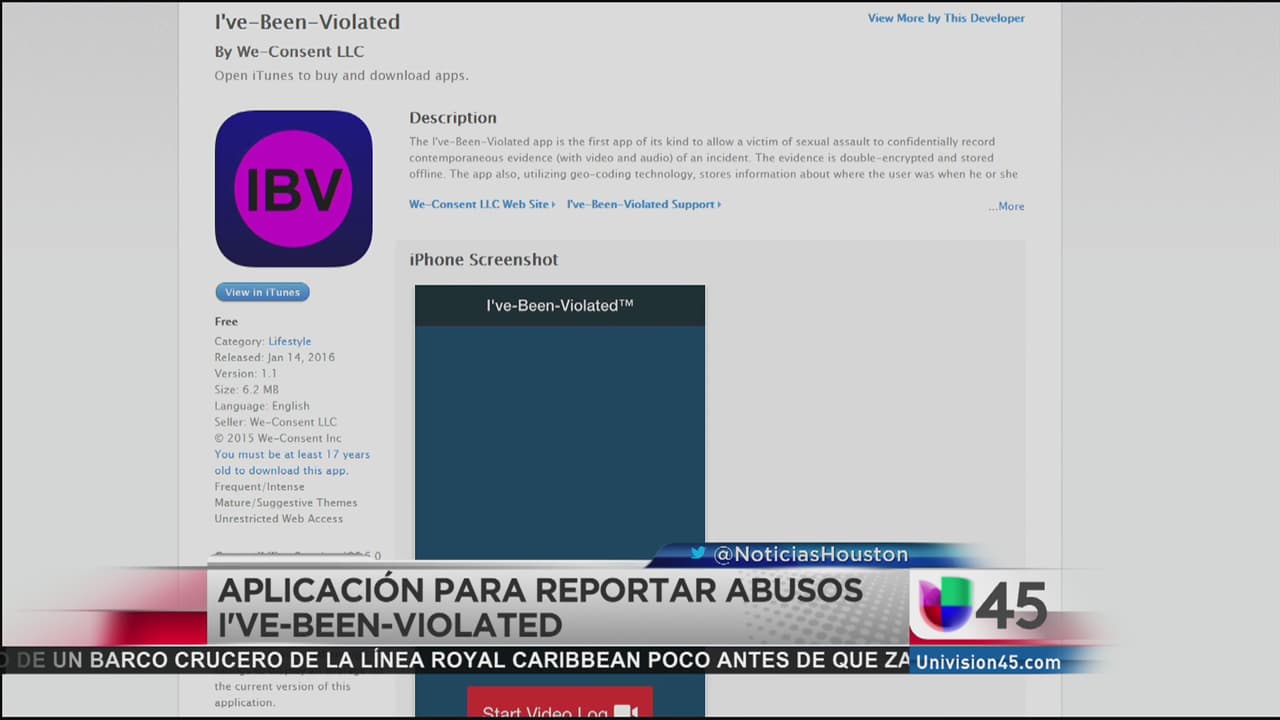The height and width of the screenshot is (720, 1280).
Task: Click the Univision45.com website text
Action: click(987, 662)
